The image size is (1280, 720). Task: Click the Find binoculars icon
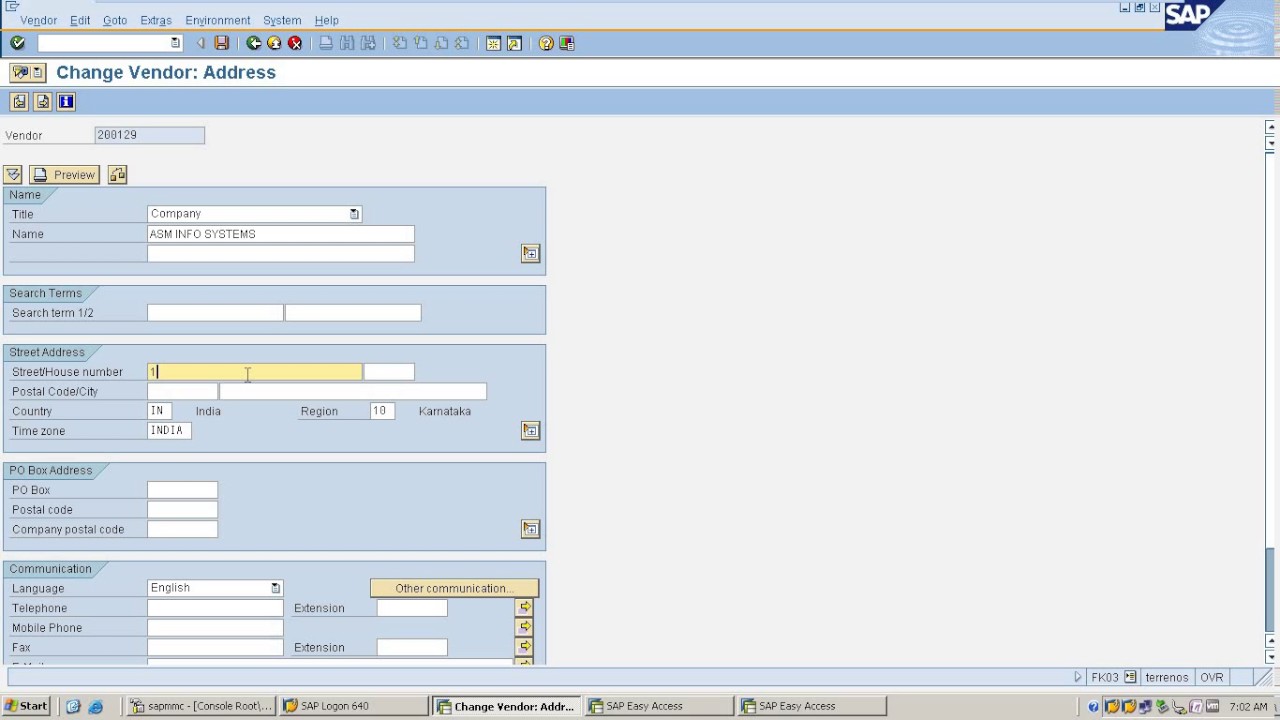point(347,43)
